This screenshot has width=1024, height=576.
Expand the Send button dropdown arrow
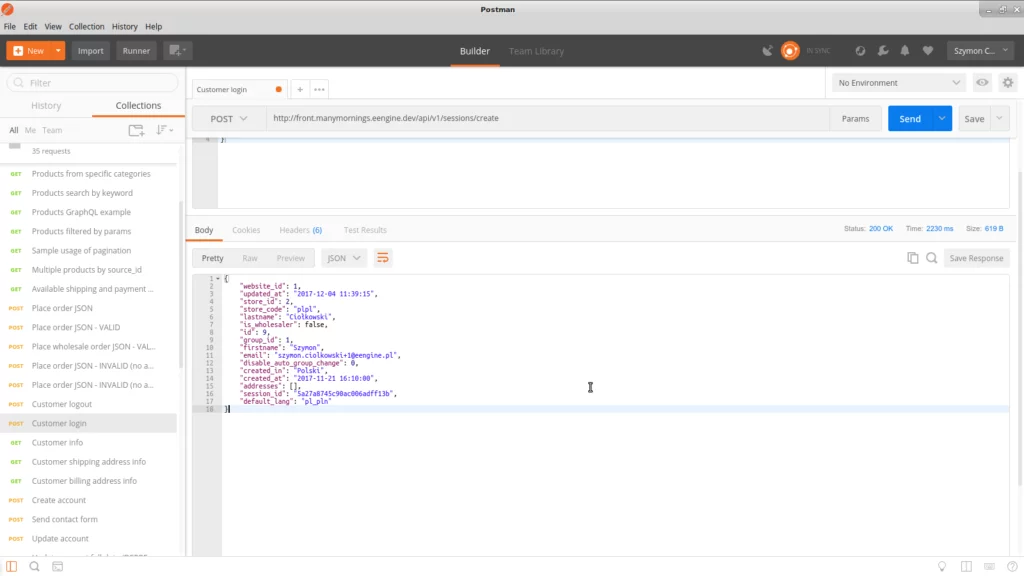pos(942,118)
